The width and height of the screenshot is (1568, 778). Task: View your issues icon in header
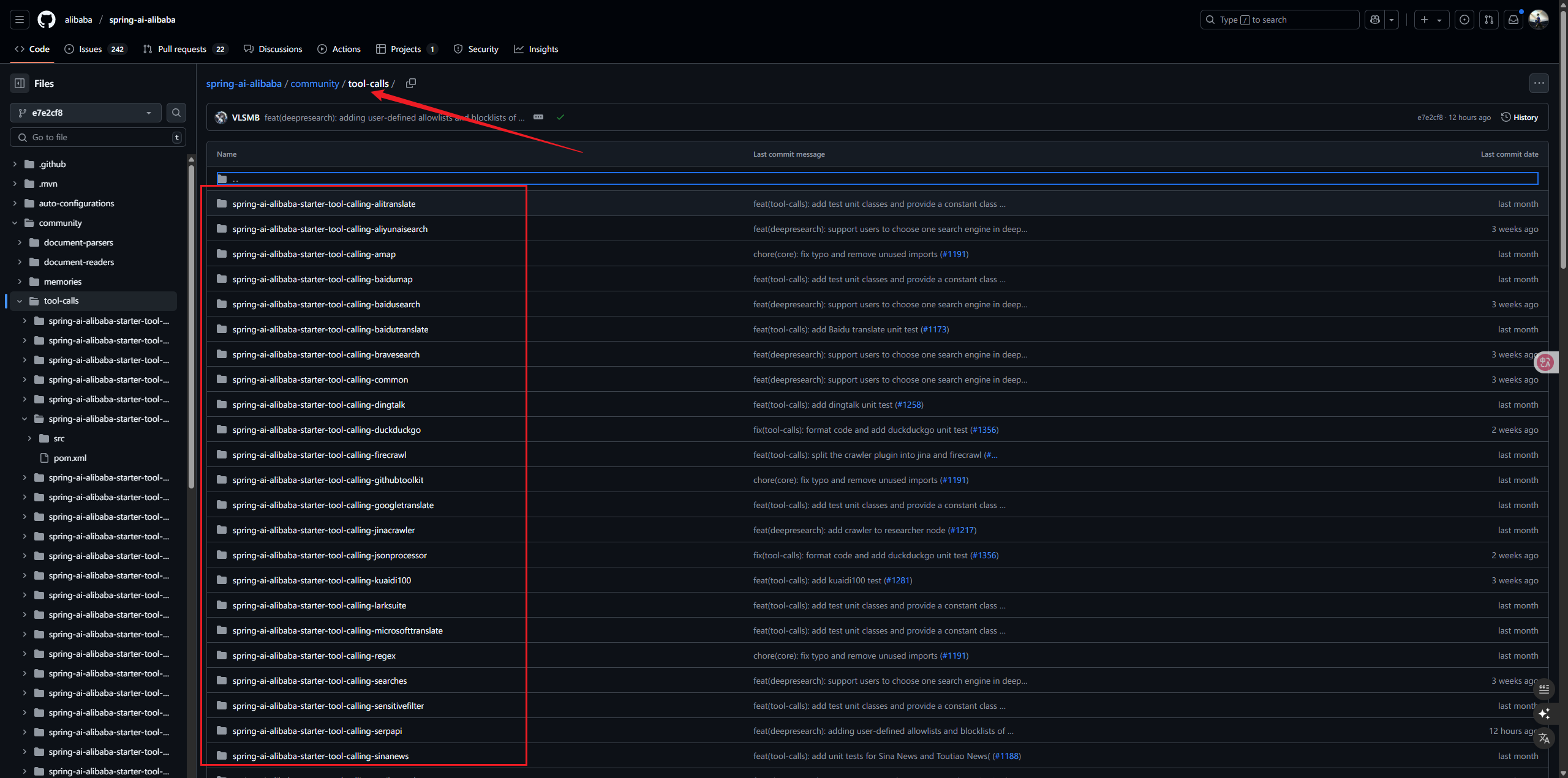click(1464, 20)
